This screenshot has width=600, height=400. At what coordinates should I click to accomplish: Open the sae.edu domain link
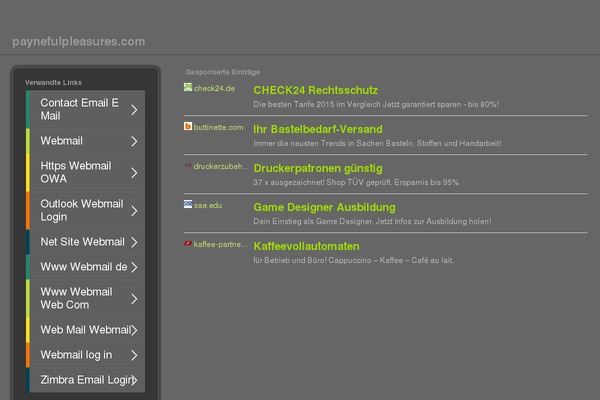208,206
